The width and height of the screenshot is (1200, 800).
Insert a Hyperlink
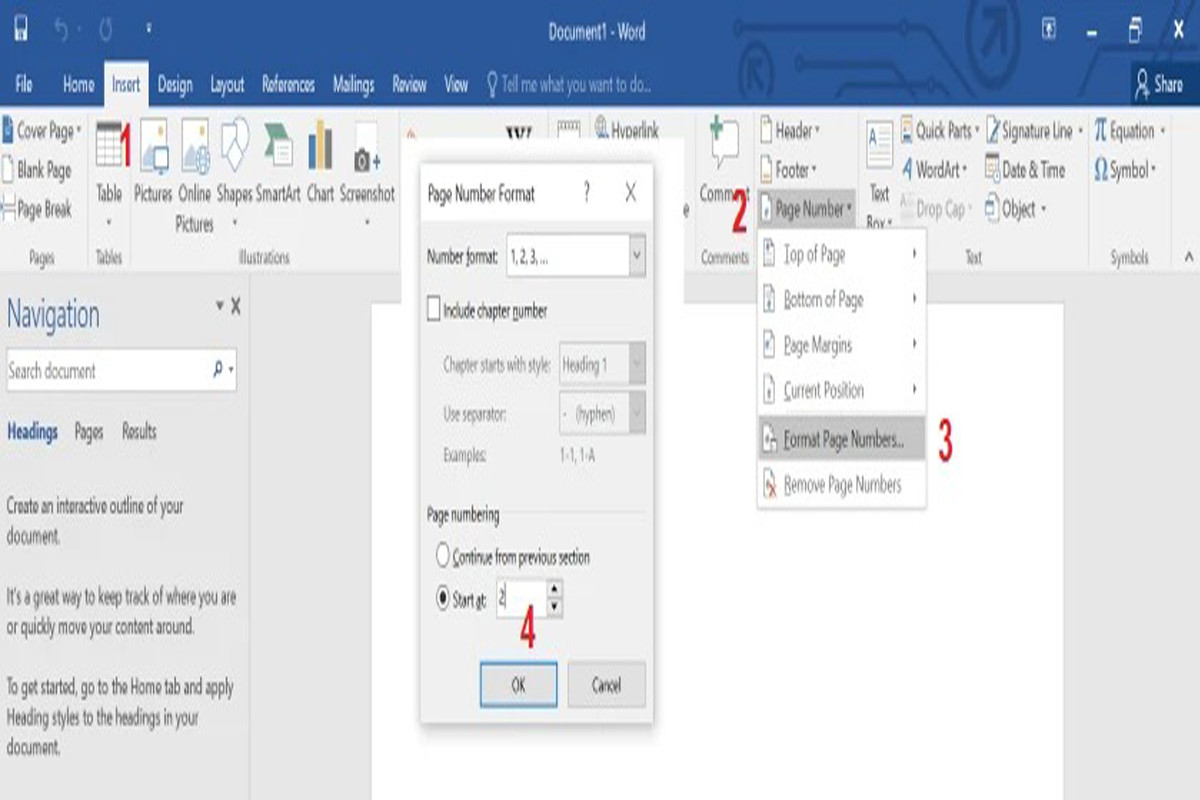(626, 131)
